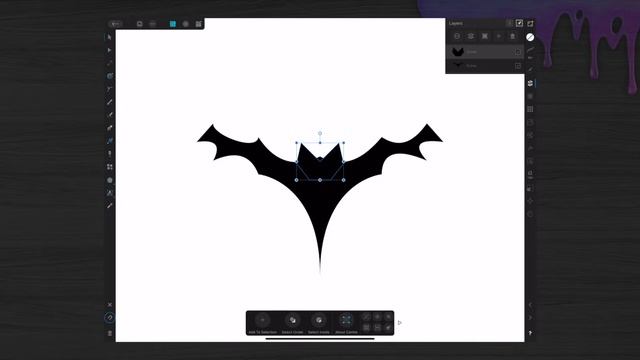
Task: Tap Redo arrow at bottom right
Action: (x=530, y=318)
